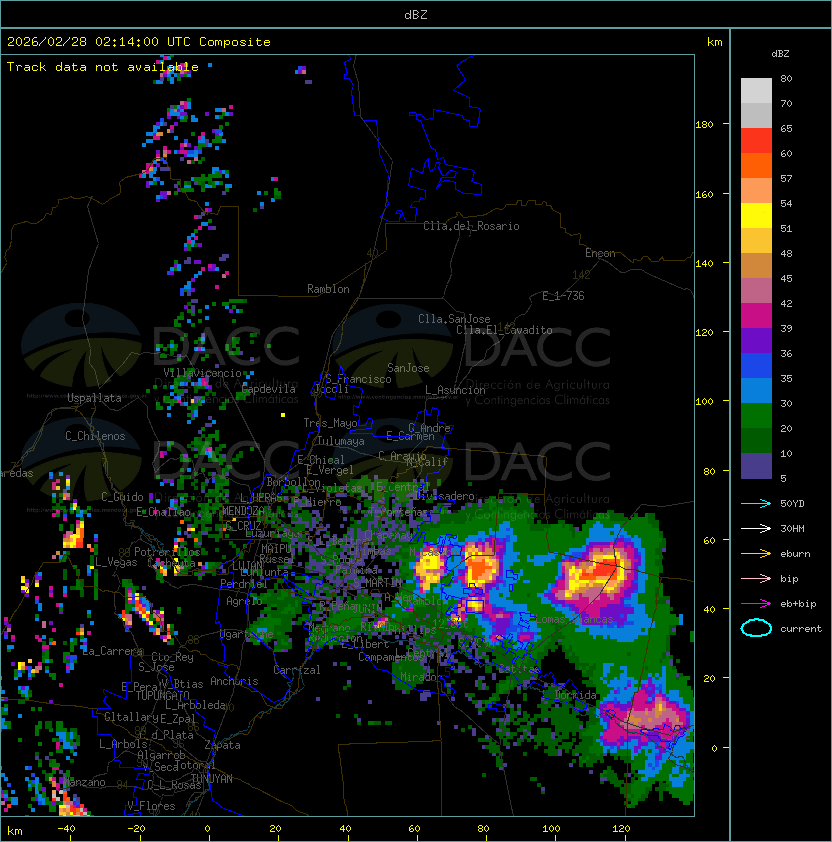Click the legend value '45'
The height and width of the screenshot is (842, 832).
tap(786, 278)
